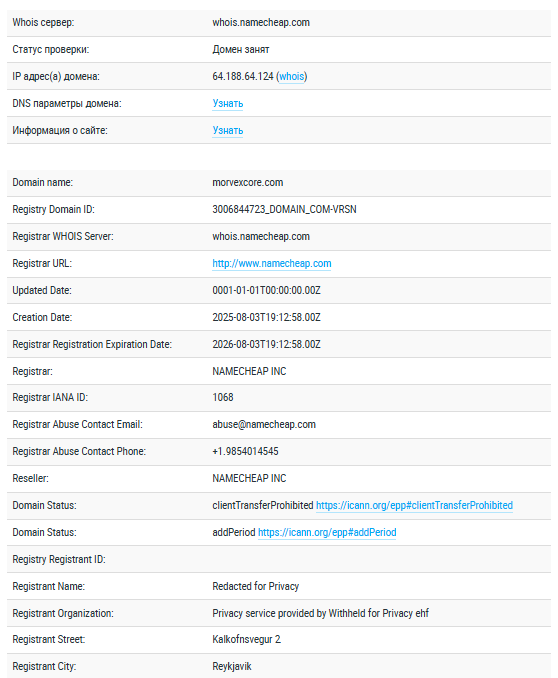Click the Домен занят status text
Screen dimensions: 558x678
(x=241, y=50)
